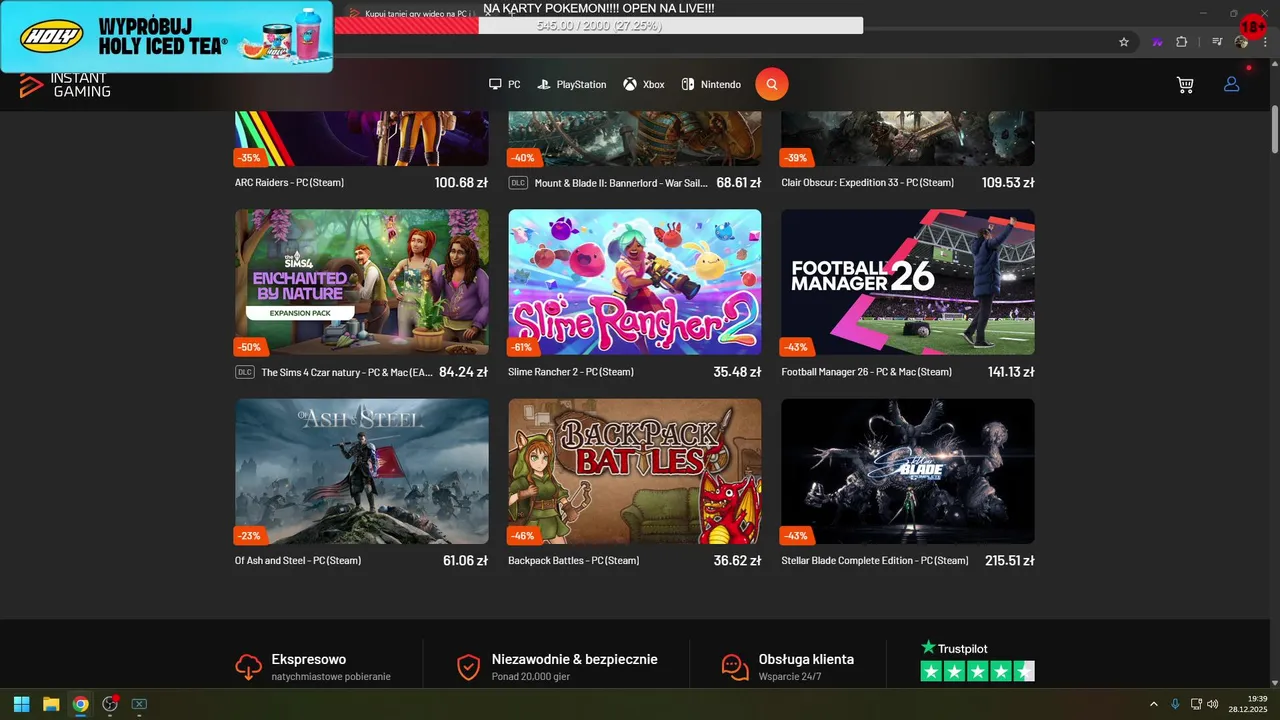Image resolution: width=1280 pixels, height=720 pixels.
Task: Open Slime Rancher 2 - PC (Steam) link
Action: [571, 372]
